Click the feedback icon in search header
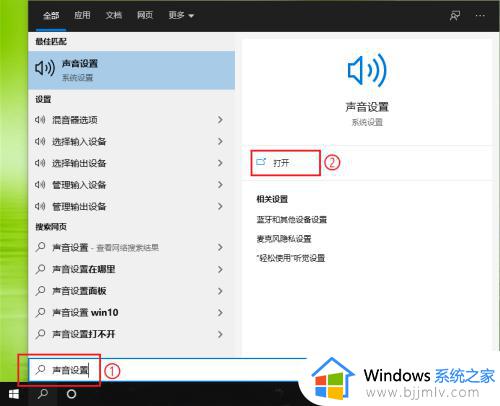Screen dimensions: 500x406 pos(455,15)
